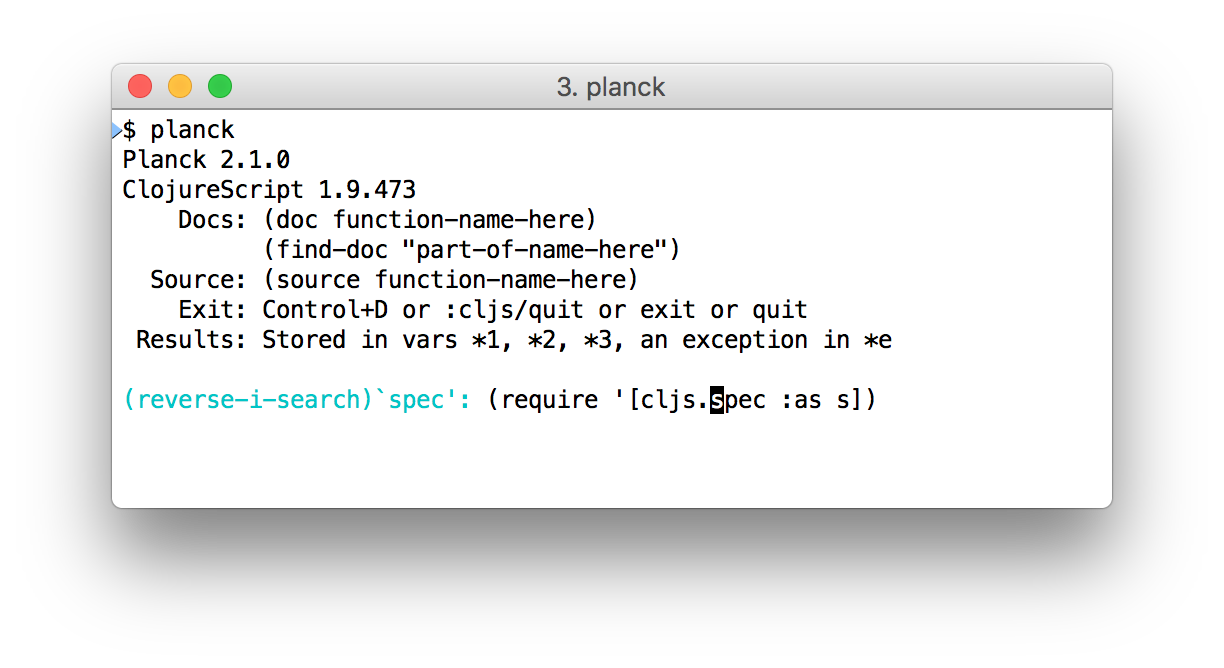1224x668 pixels.
Task: Click the ':as s])' end of command
Action: tap(829, 400)
